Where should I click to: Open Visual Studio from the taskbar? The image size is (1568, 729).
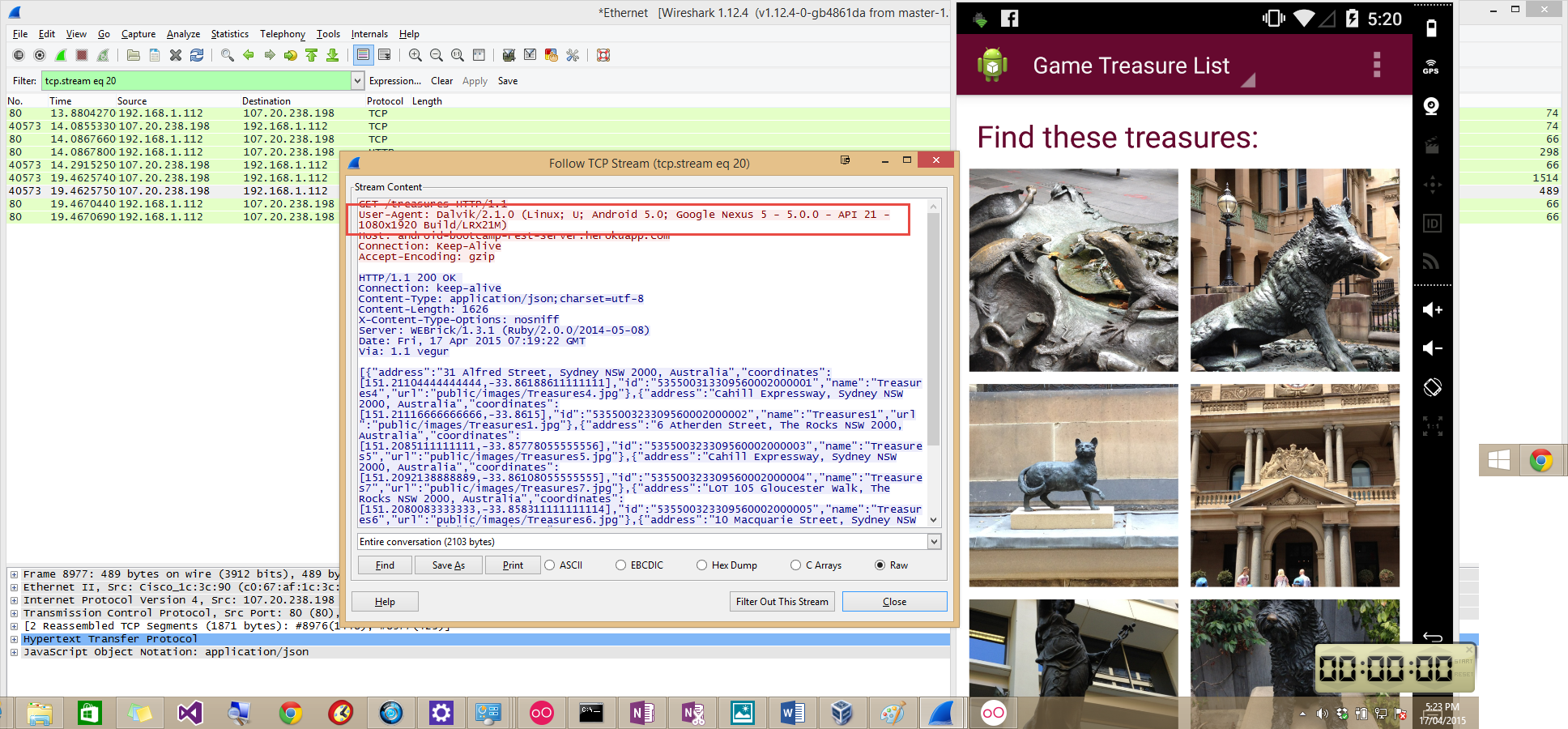click(190, 713)
